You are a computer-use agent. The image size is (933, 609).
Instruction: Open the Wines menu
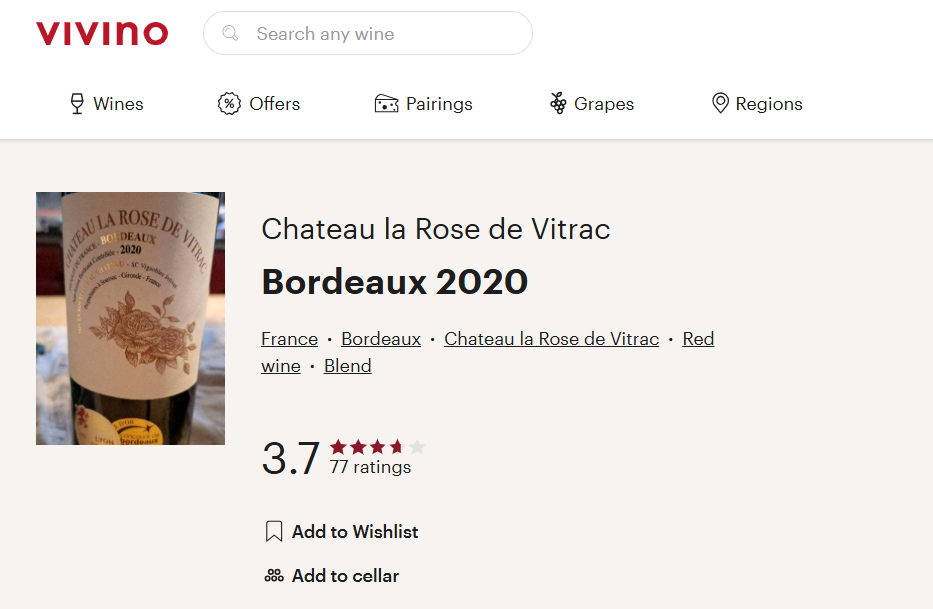118,104
